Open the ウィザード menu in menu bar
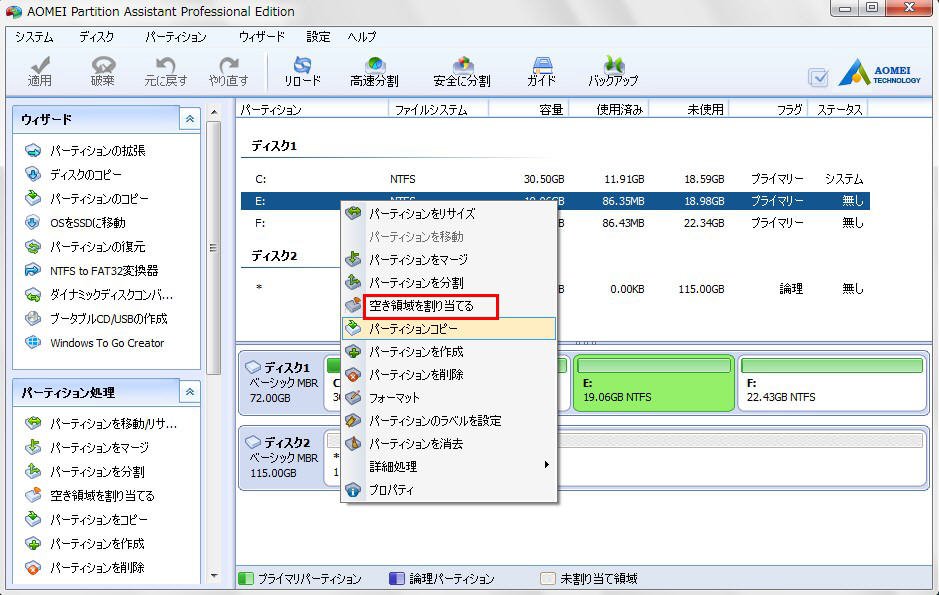The height and width of the screenshot is (595, 939). pos(262,37)
